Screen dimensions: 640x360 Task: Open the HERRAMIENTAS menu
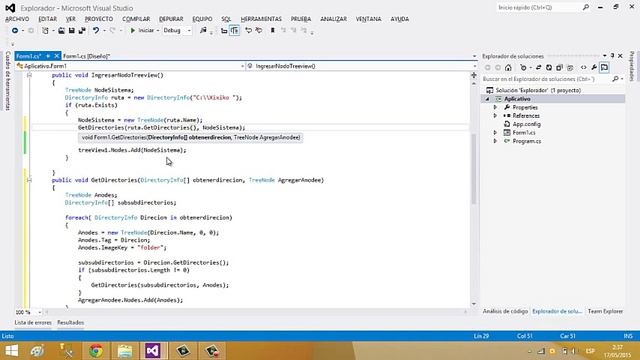click(x=261, y=19)
